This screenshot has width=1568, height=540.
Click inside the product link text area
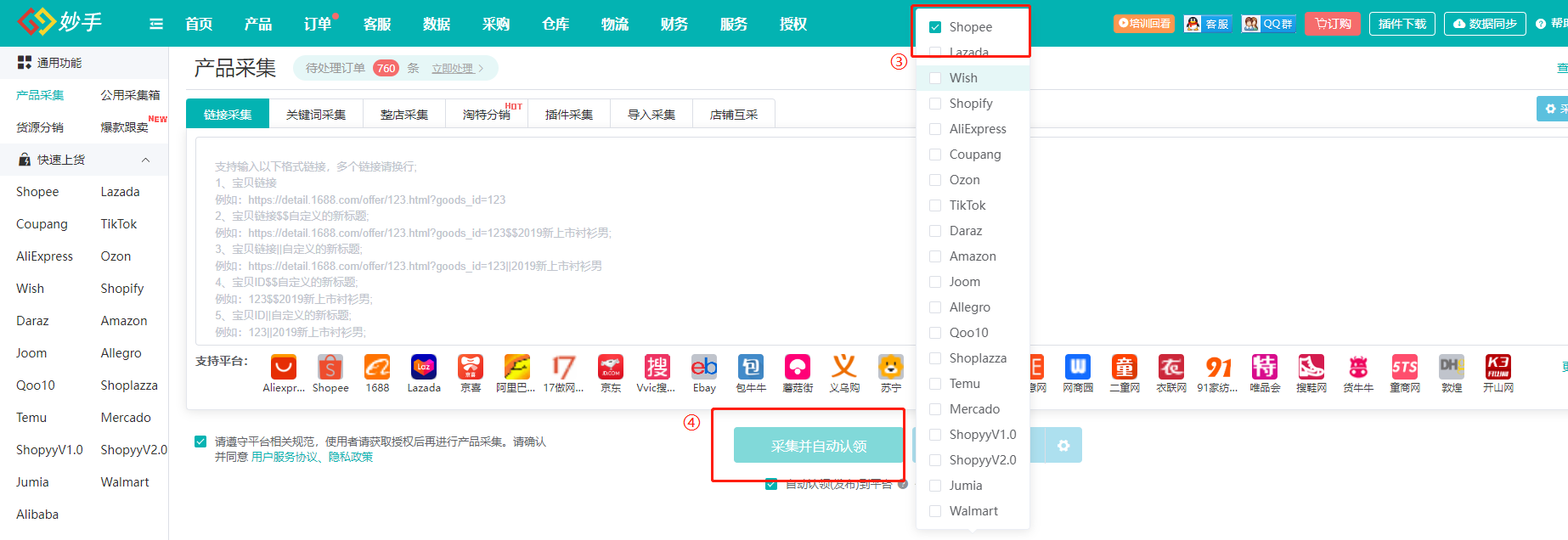556,241
